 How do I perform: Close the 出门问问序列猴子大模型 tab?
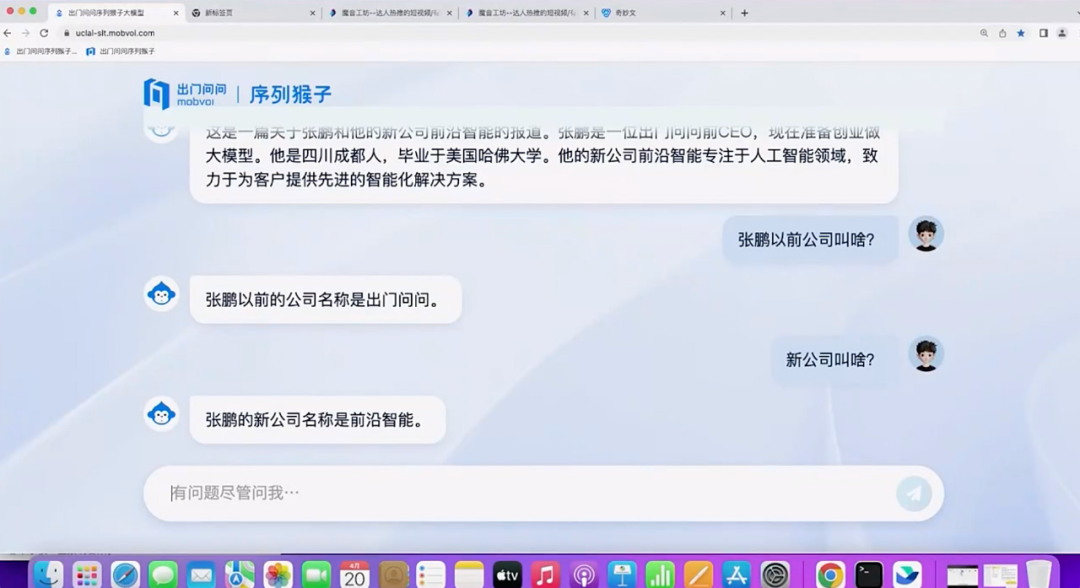pyautogui.click(x=176, y=13)
